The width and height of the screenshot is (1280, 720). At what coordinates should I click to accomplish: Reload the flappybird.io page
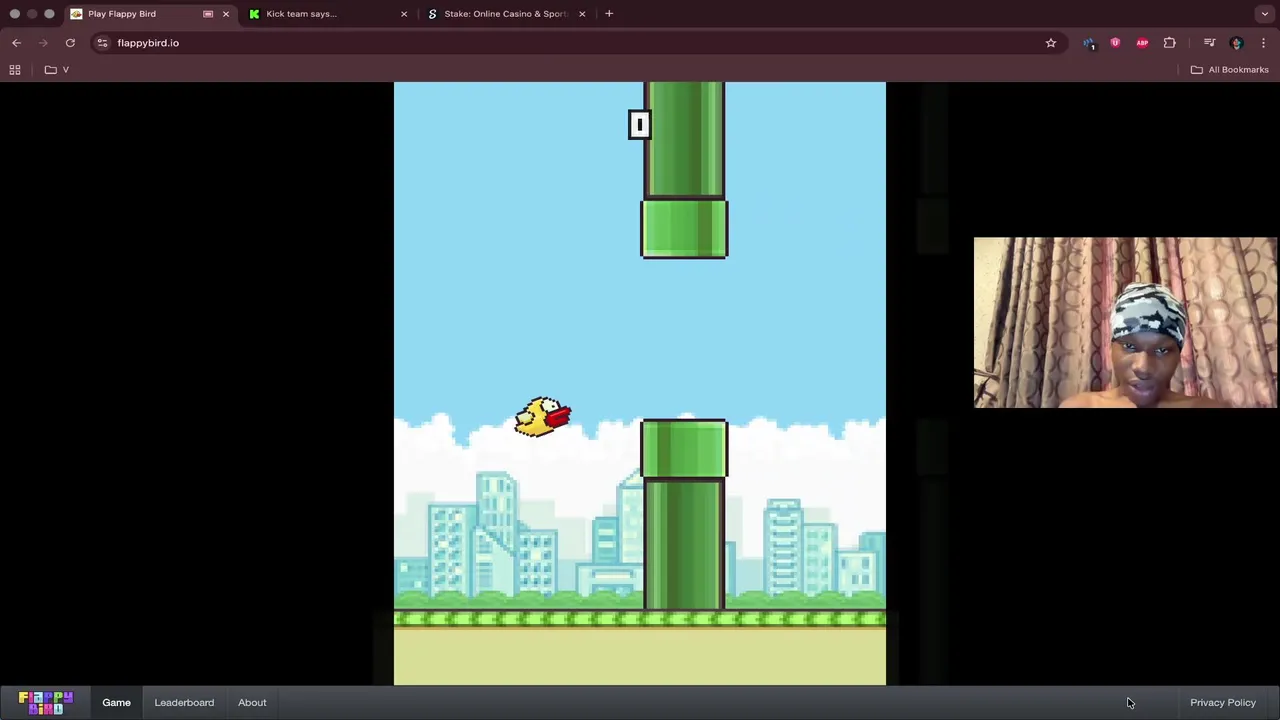[70, 43]
